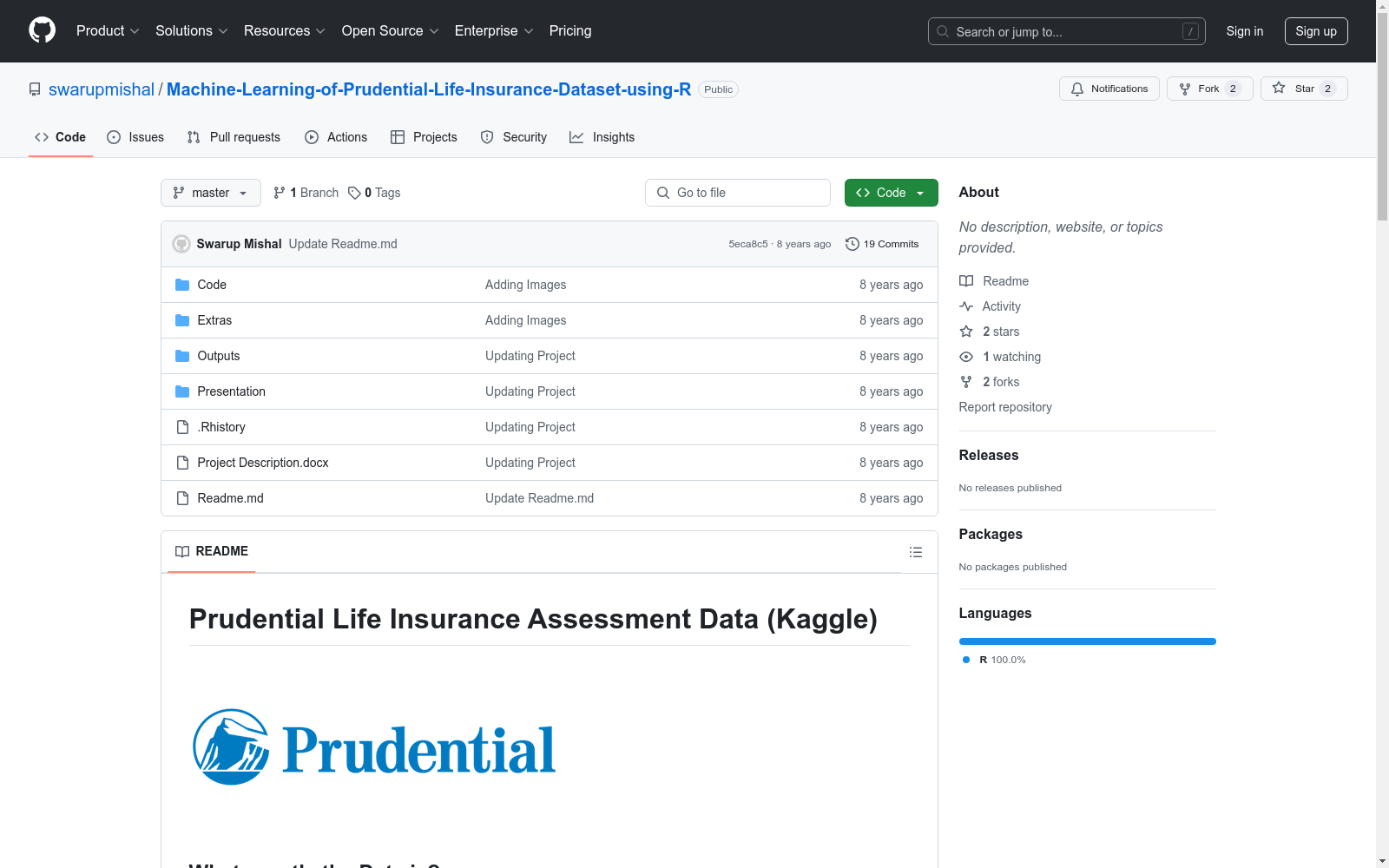View the 19 Commits history

coord(882,244)
